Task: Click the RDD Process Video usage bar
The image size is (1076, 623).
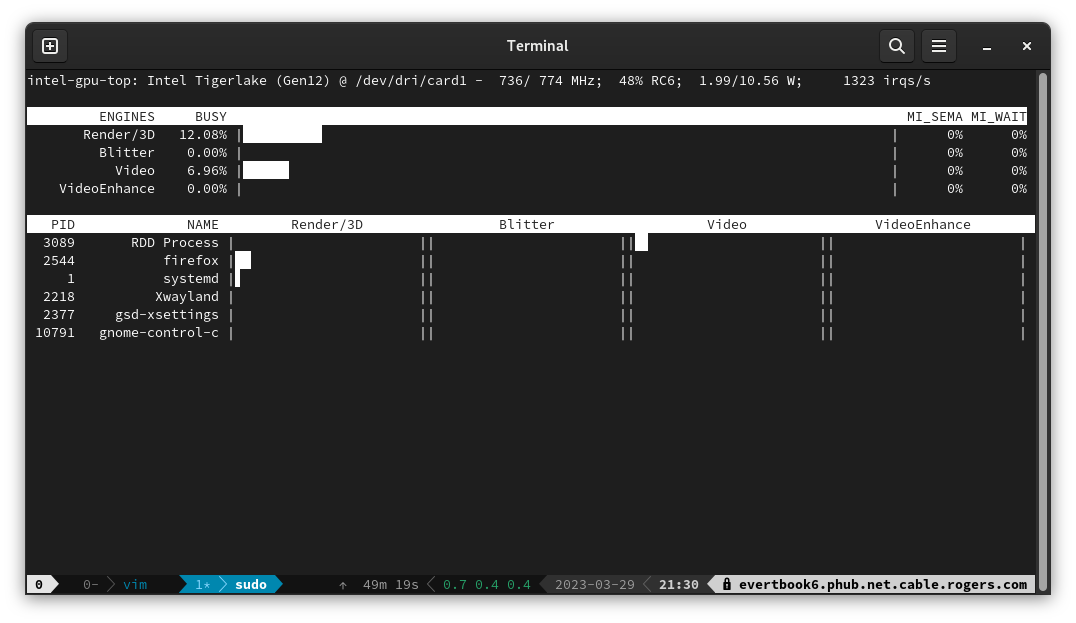Action: pyautogui.click(x=642, y=242)
